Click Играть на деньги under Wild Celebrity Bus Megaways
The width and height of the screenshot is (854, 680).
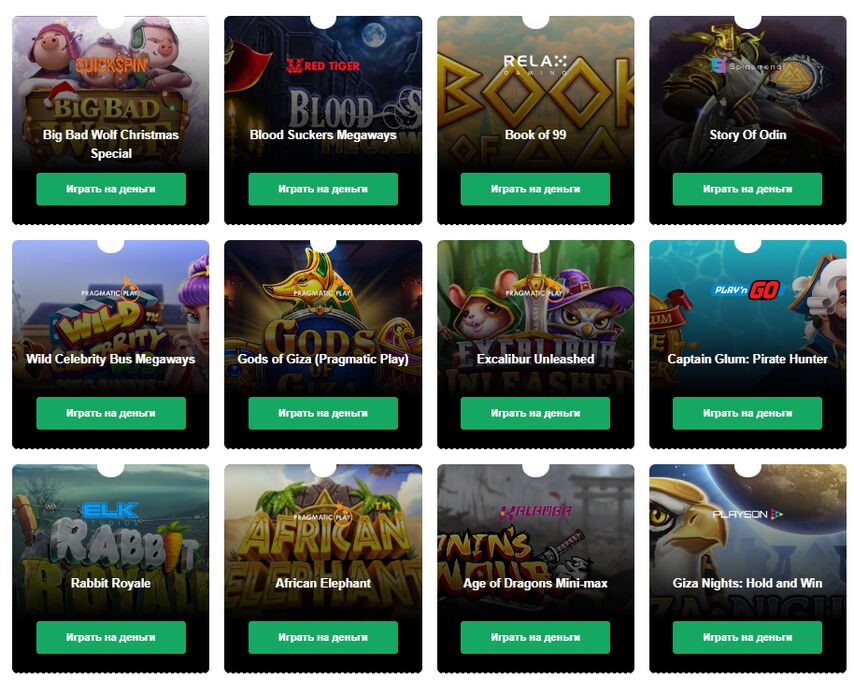click(111, 413)
